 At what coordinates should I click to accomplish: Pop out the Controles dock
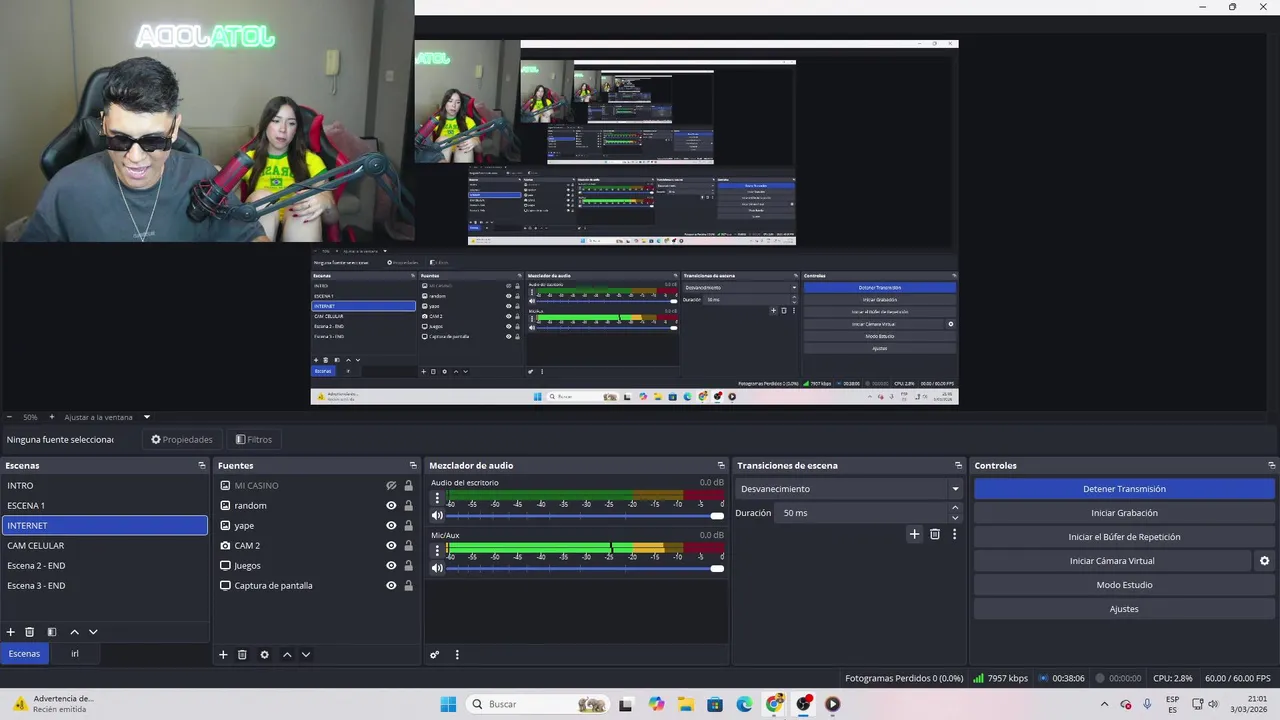(1271, 465)
